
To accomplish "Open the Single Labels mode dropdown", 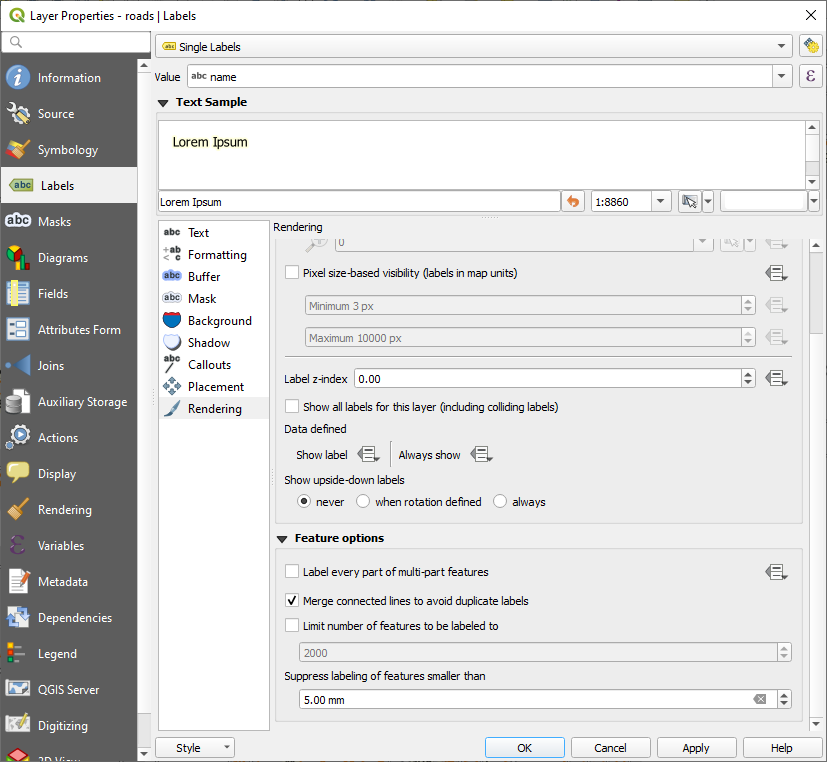I will (x=474, y=47).
